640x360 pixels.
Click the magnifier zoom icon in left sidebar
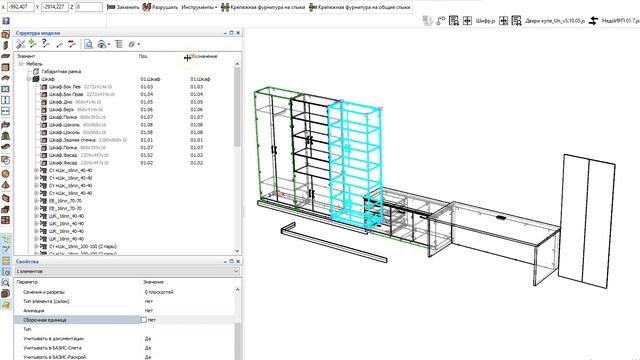click(6, 282)
